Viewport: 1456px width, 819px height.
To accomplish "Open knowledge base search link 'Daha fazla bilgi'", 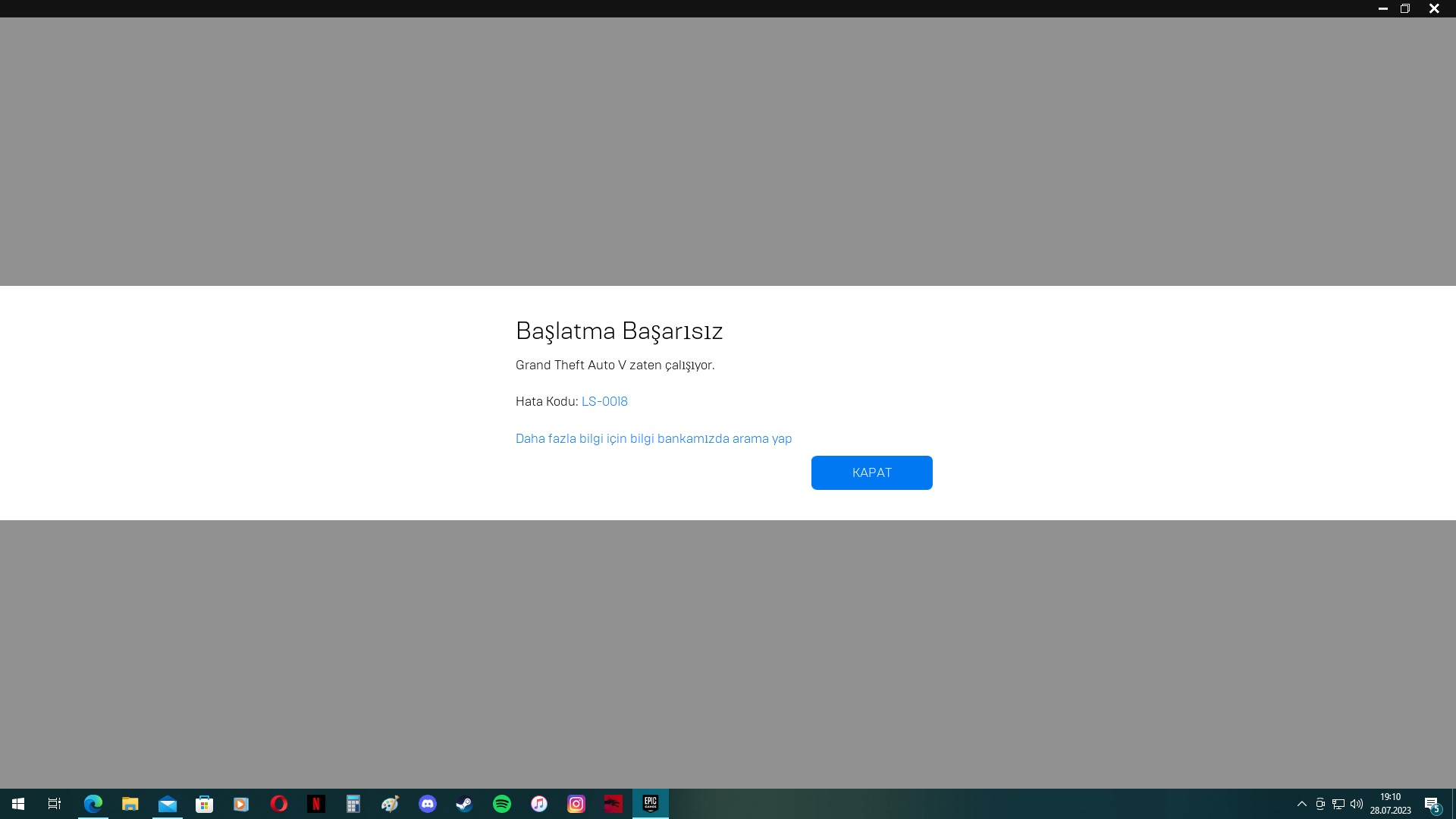I will pyautogui.click(x=653, y=438).
